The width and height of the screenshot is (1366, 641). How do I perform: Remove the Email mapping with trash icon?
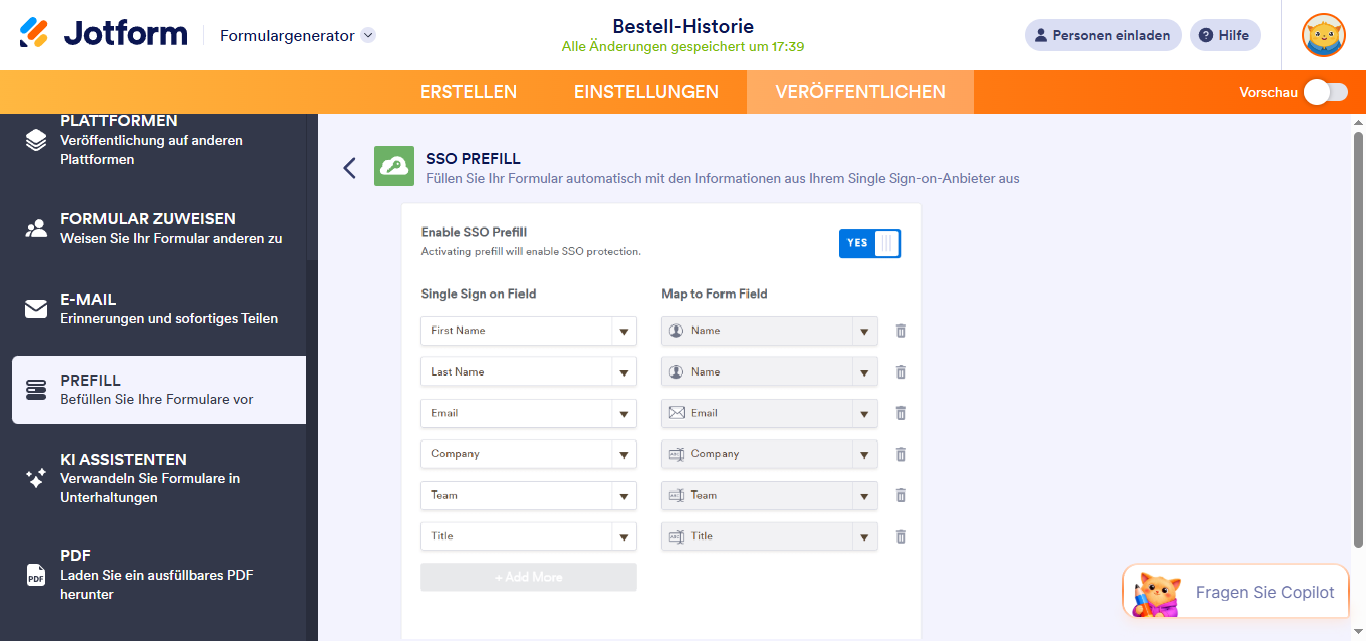[x=900, y=413]
